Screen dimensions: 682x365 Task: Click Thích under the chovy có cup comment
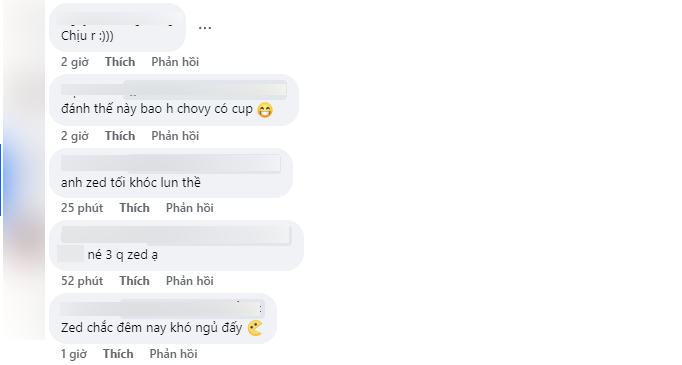tap(120, 136)
